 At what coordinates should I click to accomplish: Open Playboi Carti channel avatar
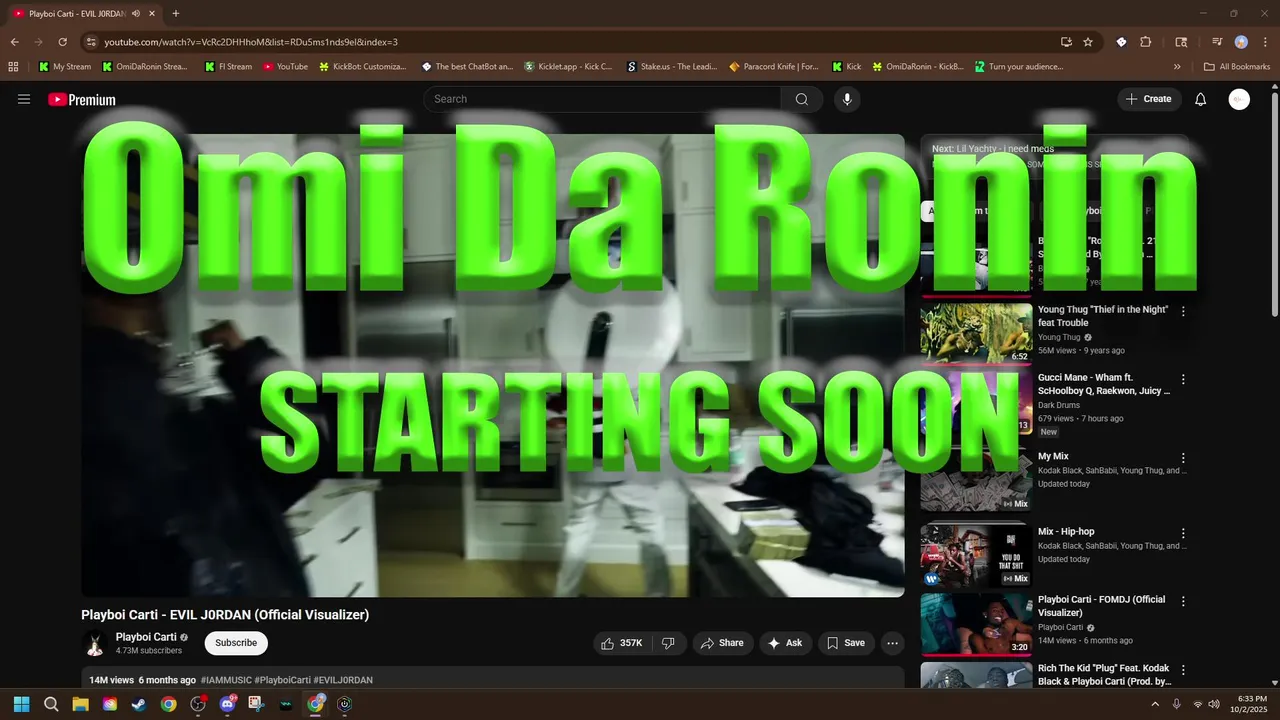pos(95,644)
